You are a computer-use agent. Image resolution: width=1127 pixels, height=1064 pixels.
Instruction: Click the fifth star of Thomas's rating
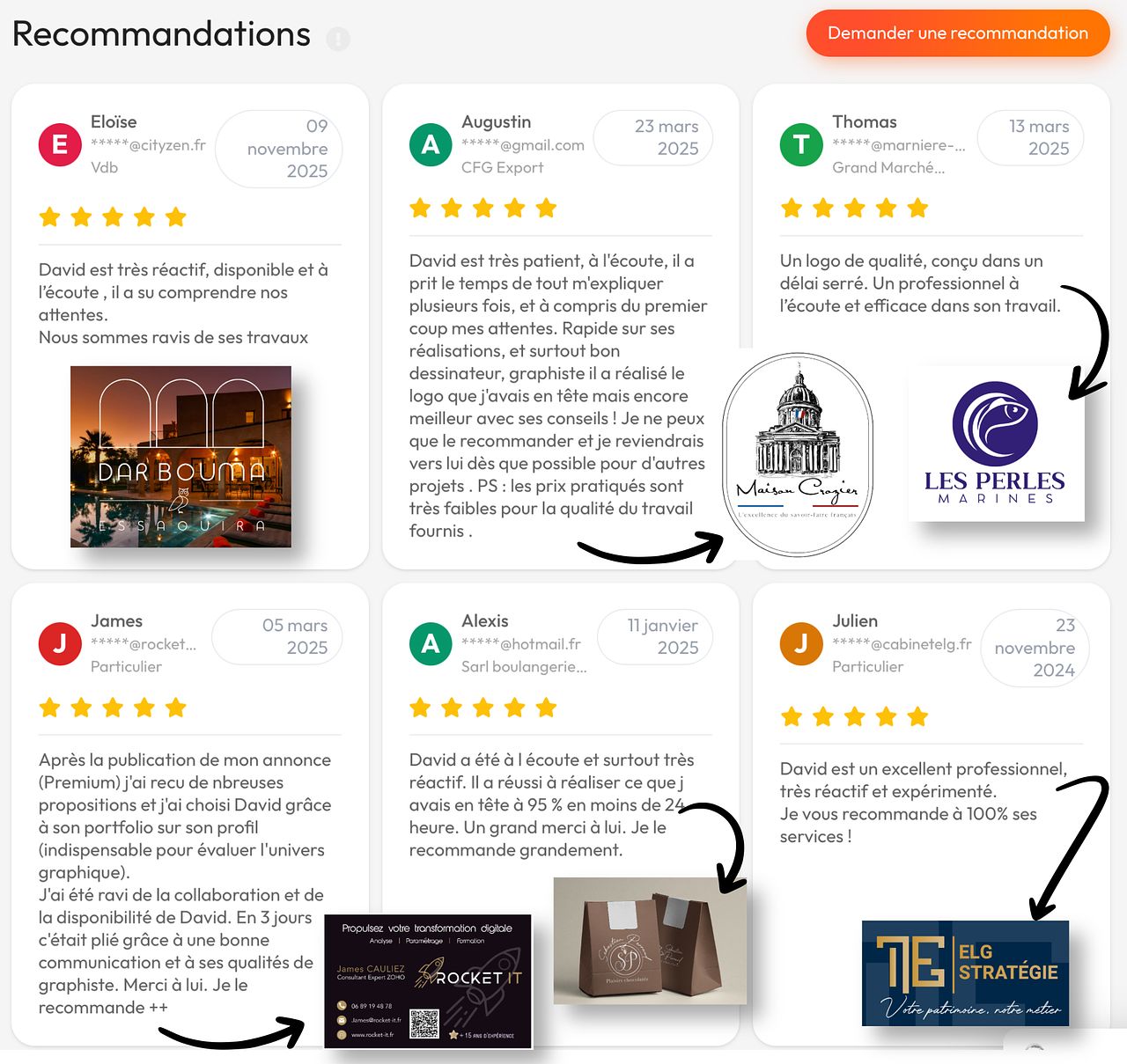[917, 208]
